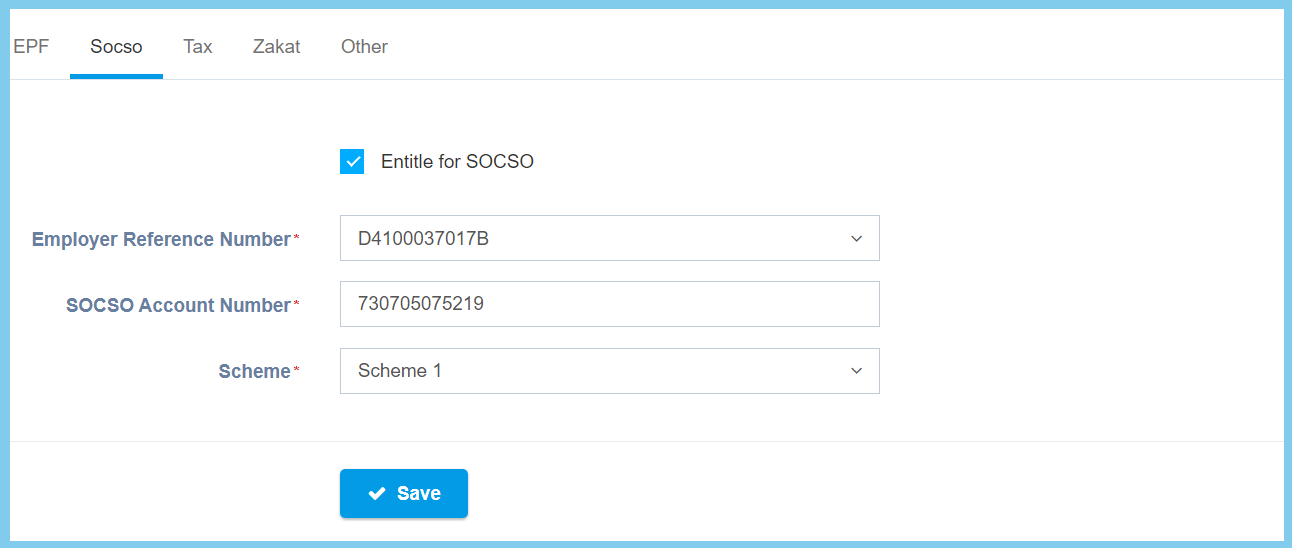Select the Socso tab
The width and height of the screenshot is (1292, 548).
(116, 47)
